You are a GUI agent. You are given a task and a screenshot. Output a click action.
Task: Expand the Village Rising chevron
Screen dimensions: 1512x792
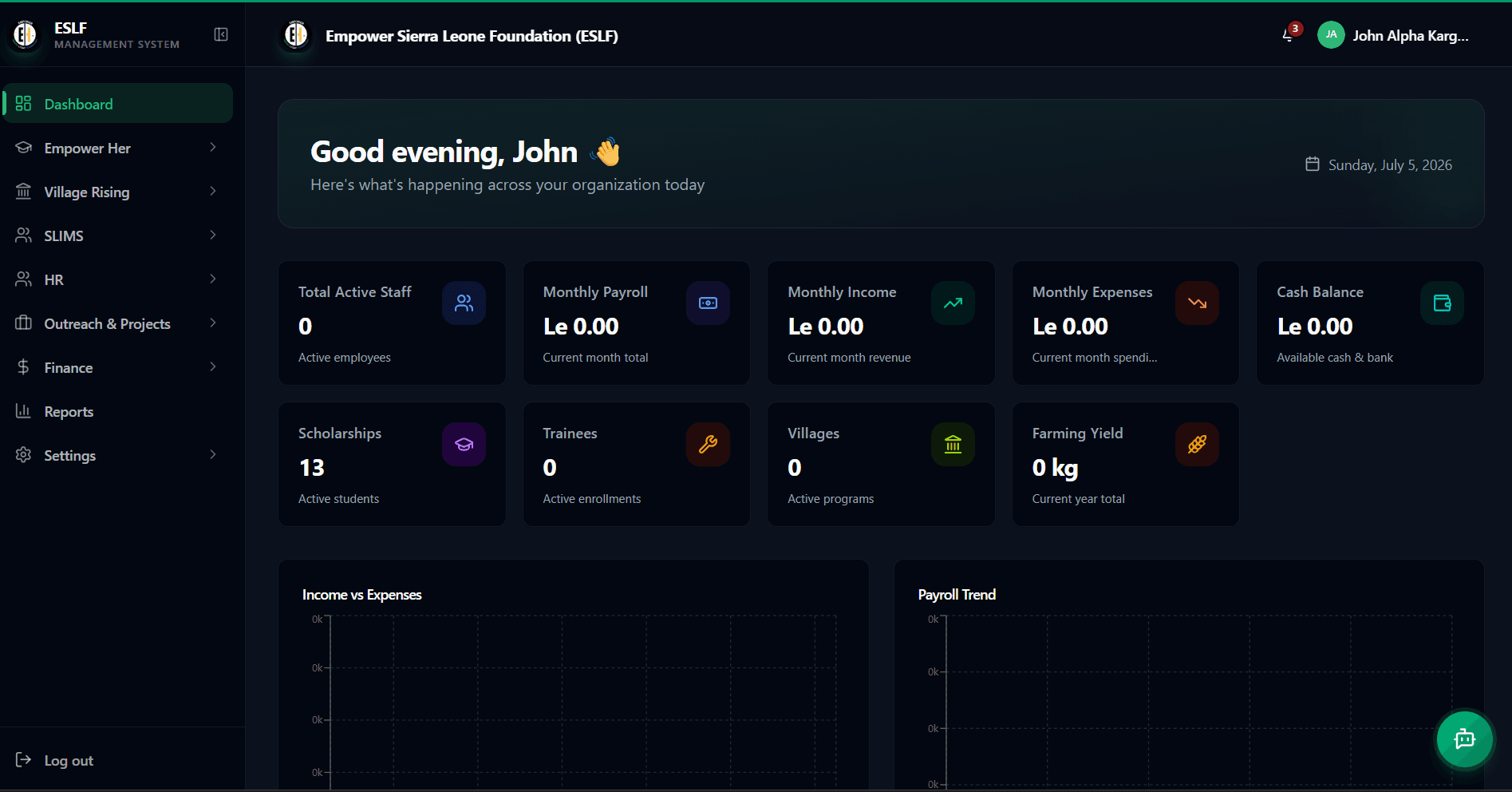point(213,191)
